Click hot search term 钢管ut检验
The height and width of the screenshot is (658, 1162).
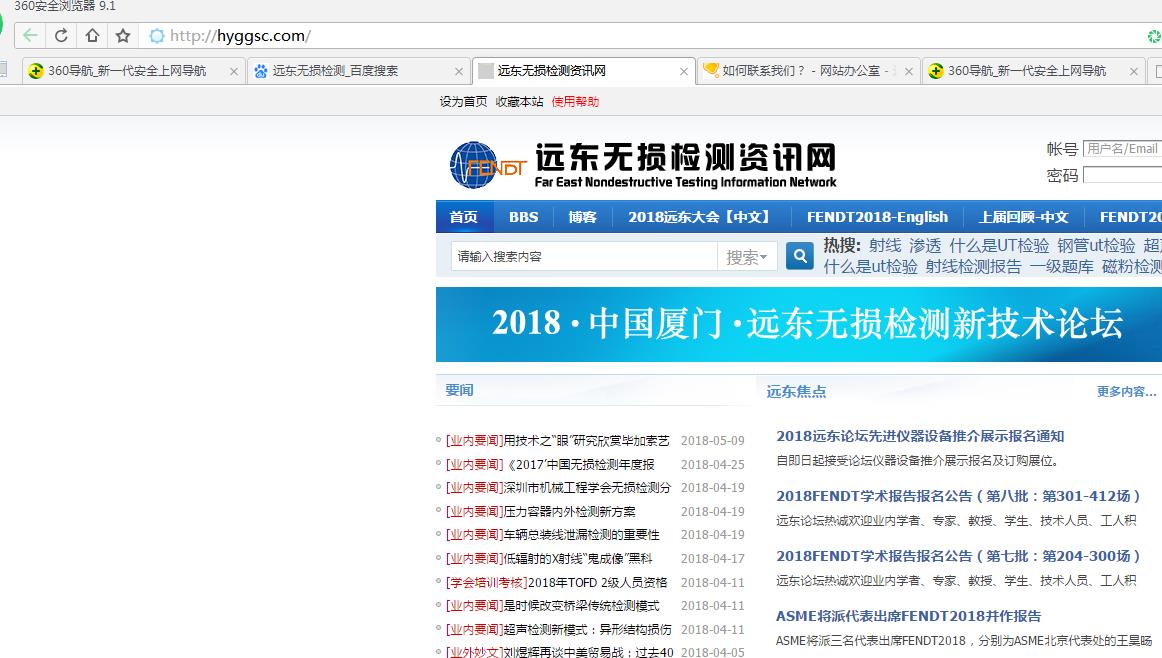point(1096,245)
